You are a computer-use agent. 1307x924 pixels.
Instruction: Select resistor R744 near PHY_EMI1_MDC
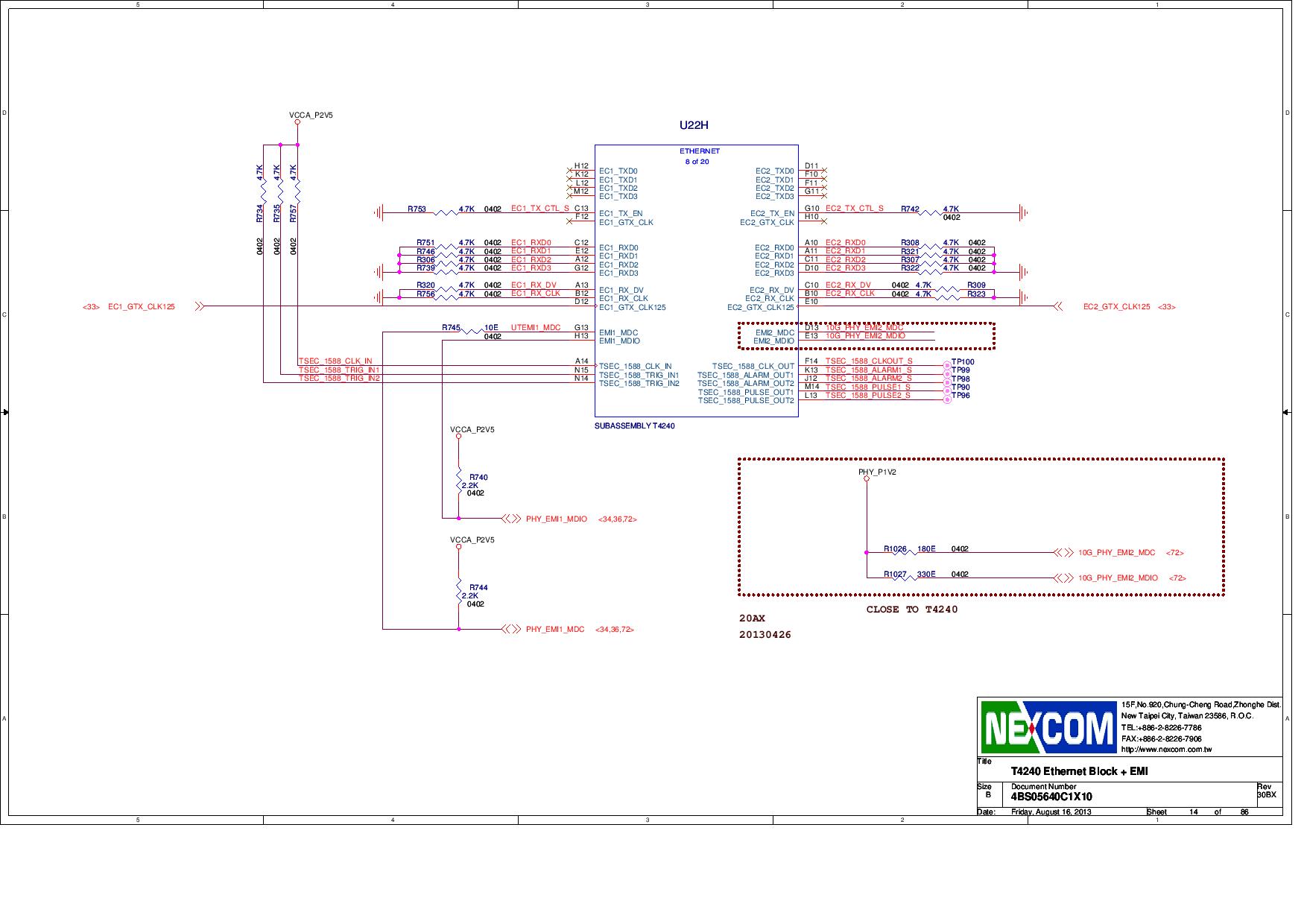coord(458,592)
